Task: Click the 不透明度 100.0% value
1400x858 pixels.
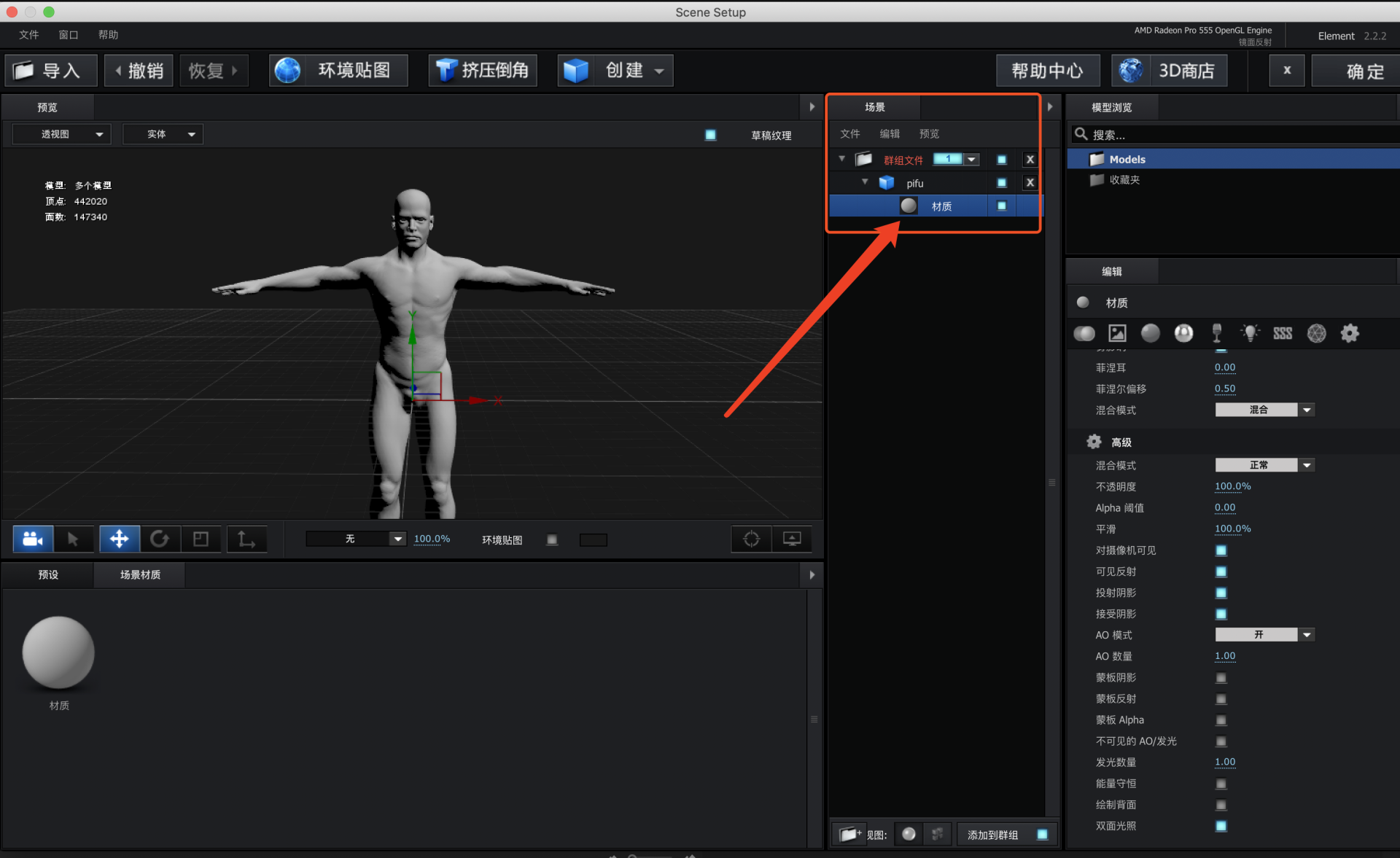Action: pos(1232,486)
